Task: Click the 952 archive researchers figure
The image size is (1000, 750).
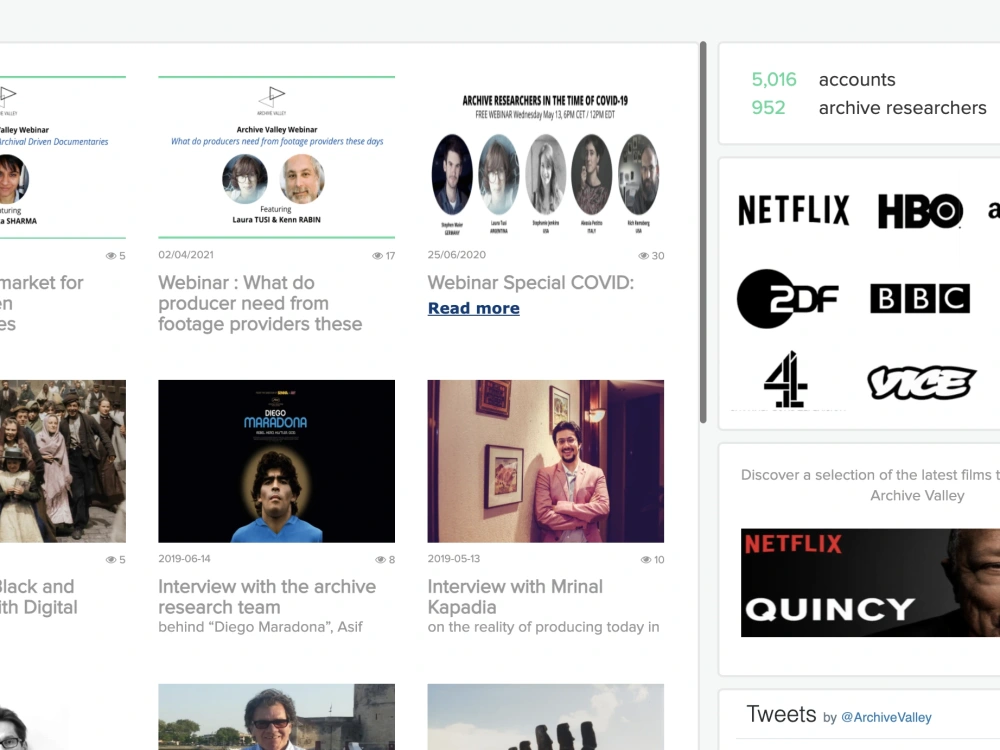Action: pos(768,108)
